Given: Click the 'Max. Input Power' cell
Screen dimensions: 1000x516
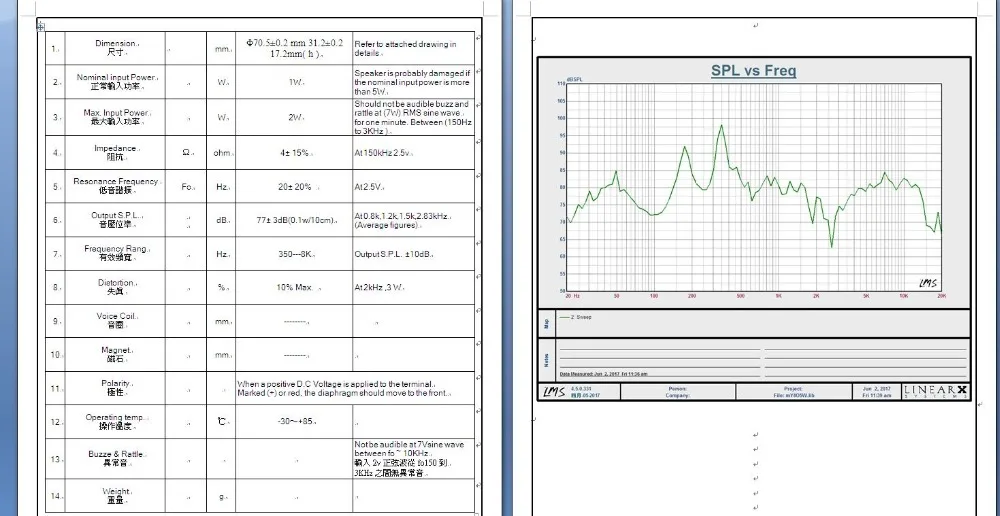Looking at the screenshot, I should 115,117.
